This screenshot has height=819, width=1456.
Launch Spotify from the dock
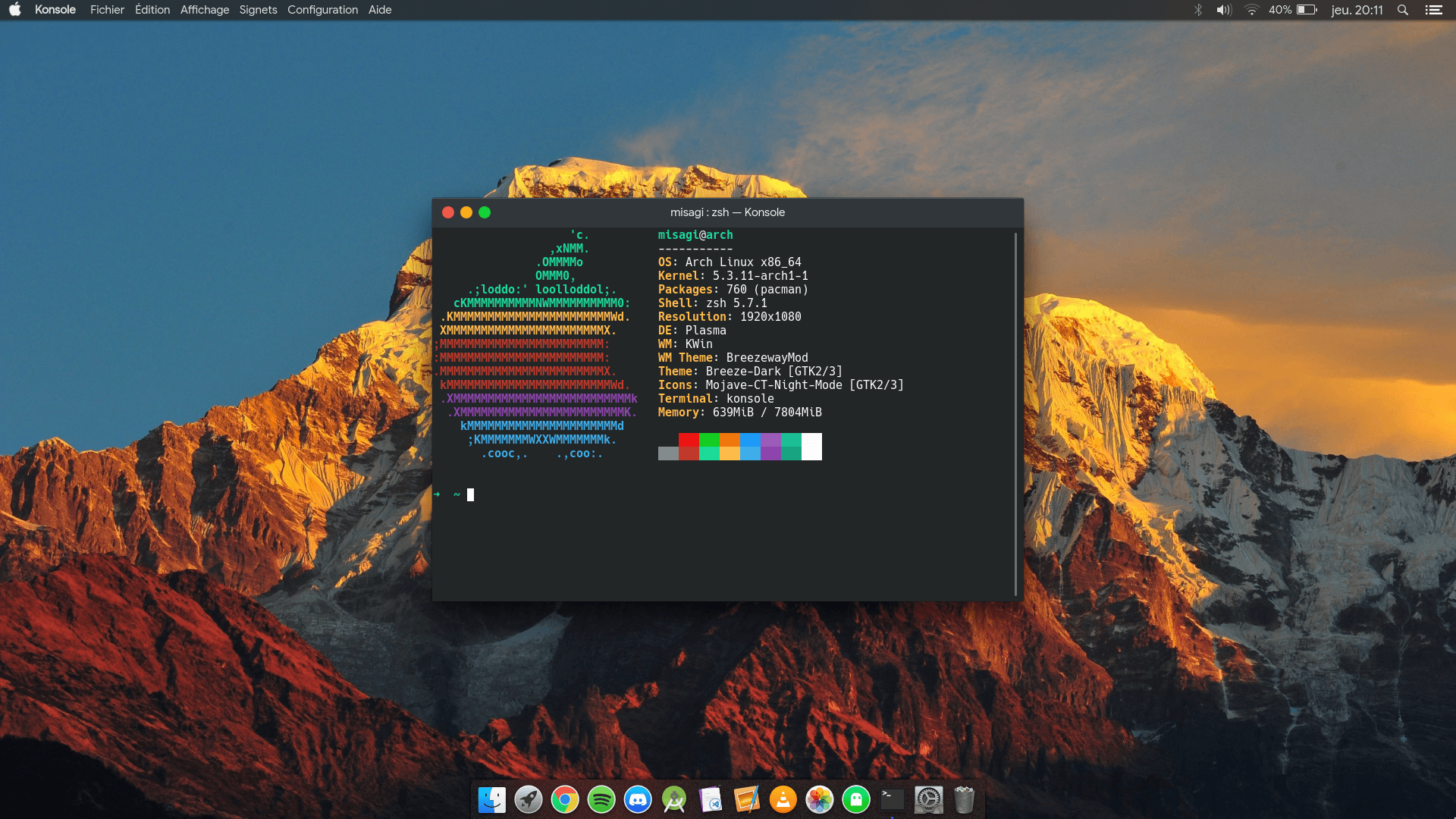pyautogui.click(x=601, y=799)
